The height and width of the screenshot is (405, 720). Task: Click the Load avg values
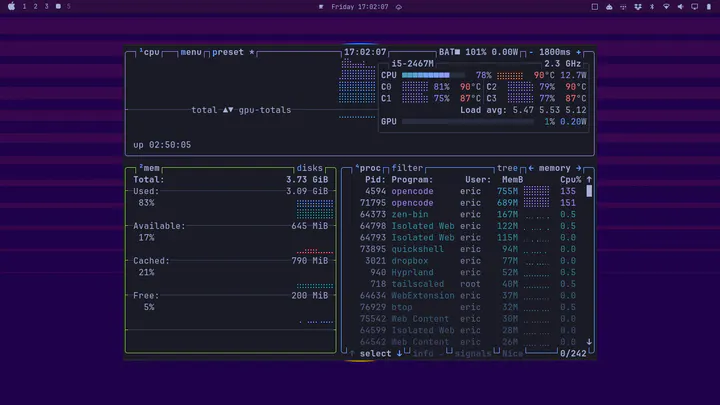[x=550, y=110]
